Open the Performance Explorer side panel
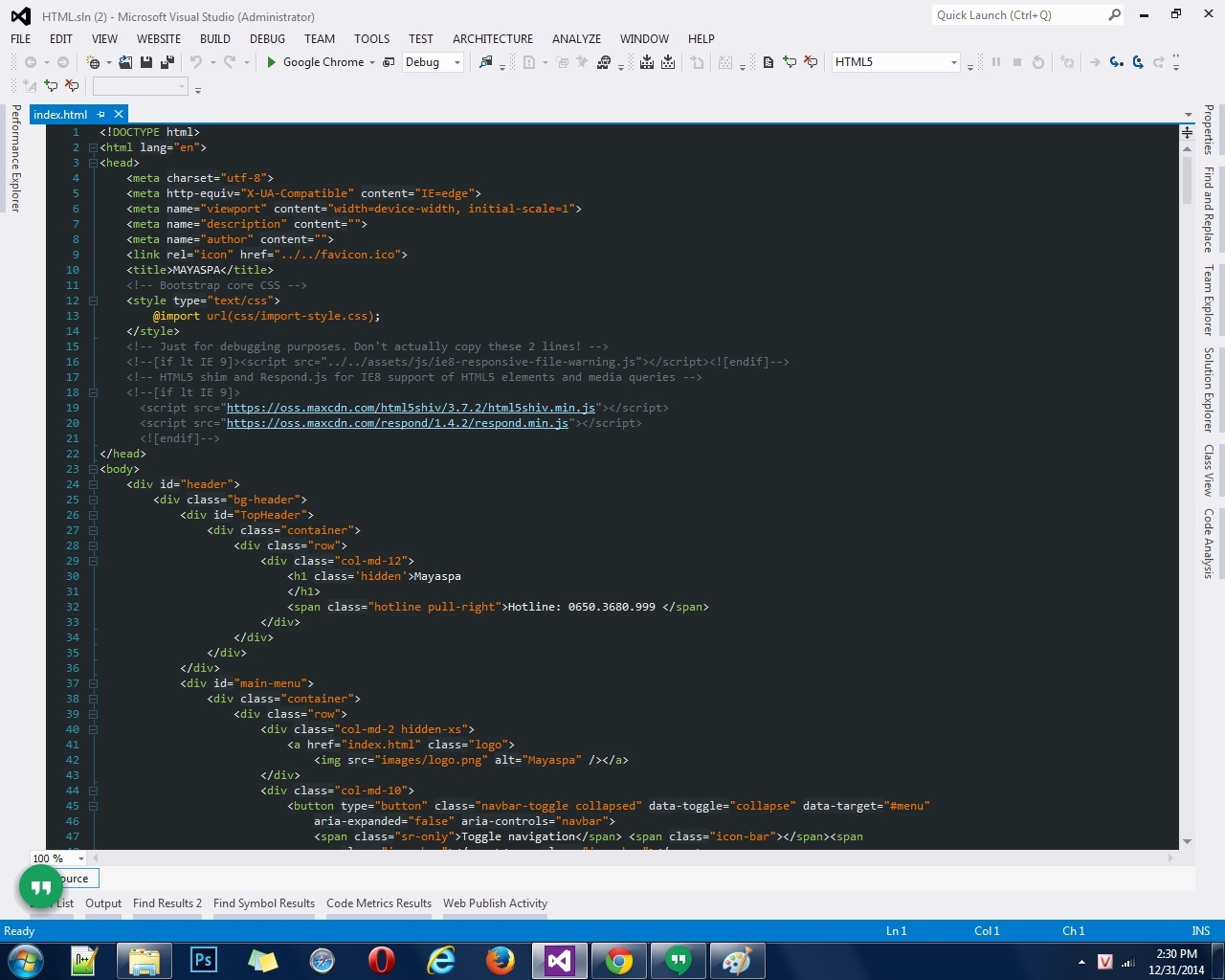 [15, 159]
